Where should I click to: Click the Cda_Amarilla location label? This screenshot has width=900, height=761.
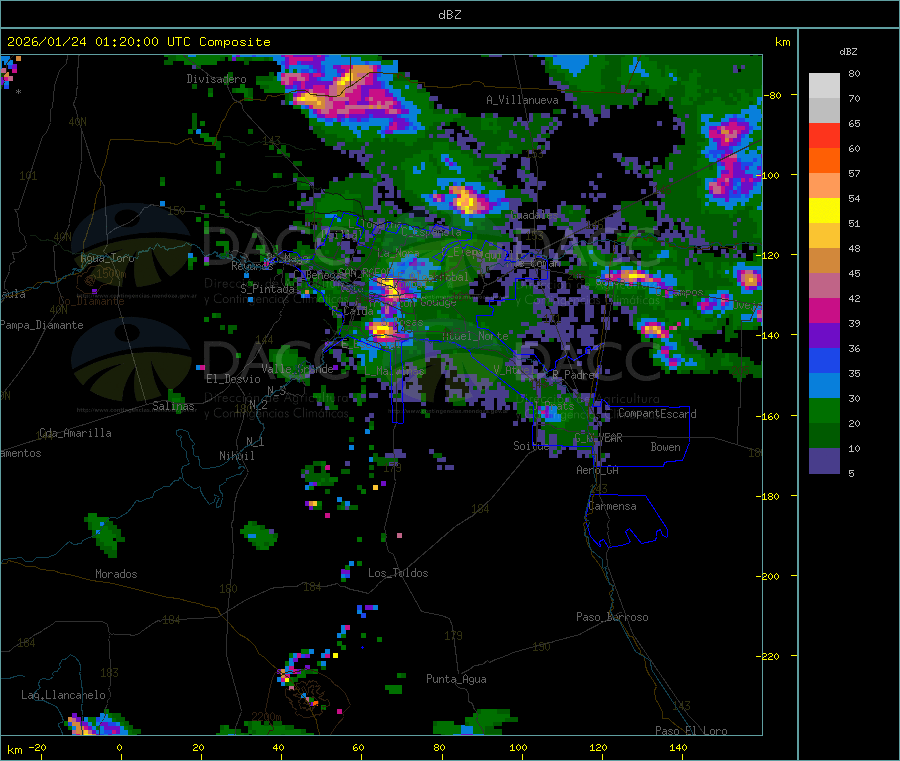click(x=75, y=433)
